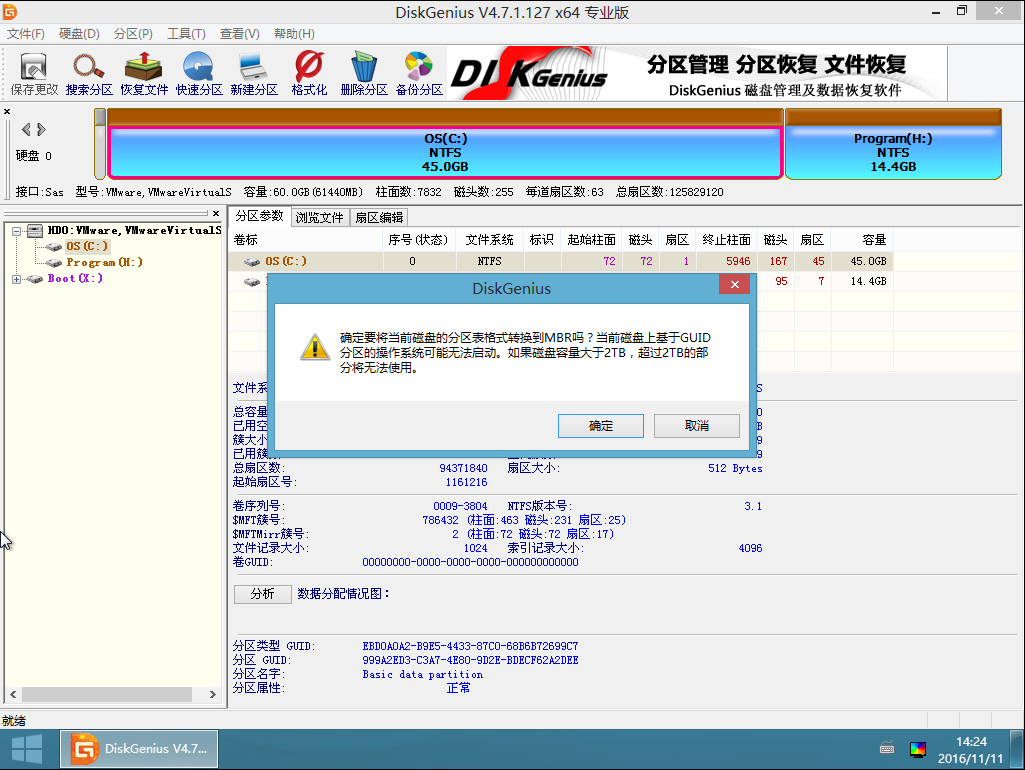Collapse the HD0 VMware disk node

coord(16,231)
